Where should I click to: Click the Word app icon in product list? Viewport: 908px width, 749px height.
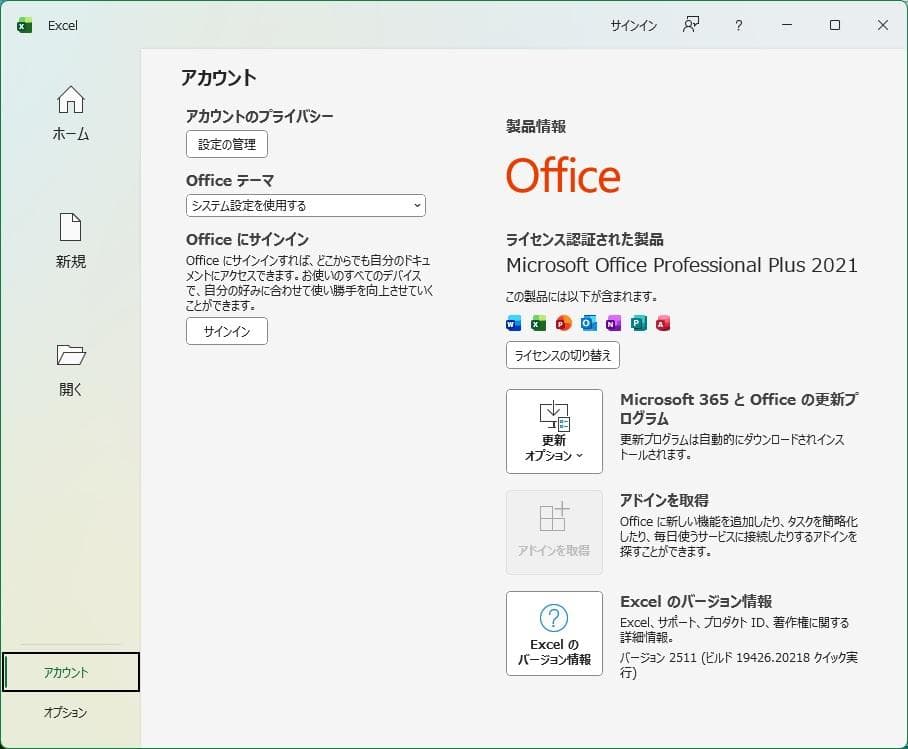(x=513, y=323)
